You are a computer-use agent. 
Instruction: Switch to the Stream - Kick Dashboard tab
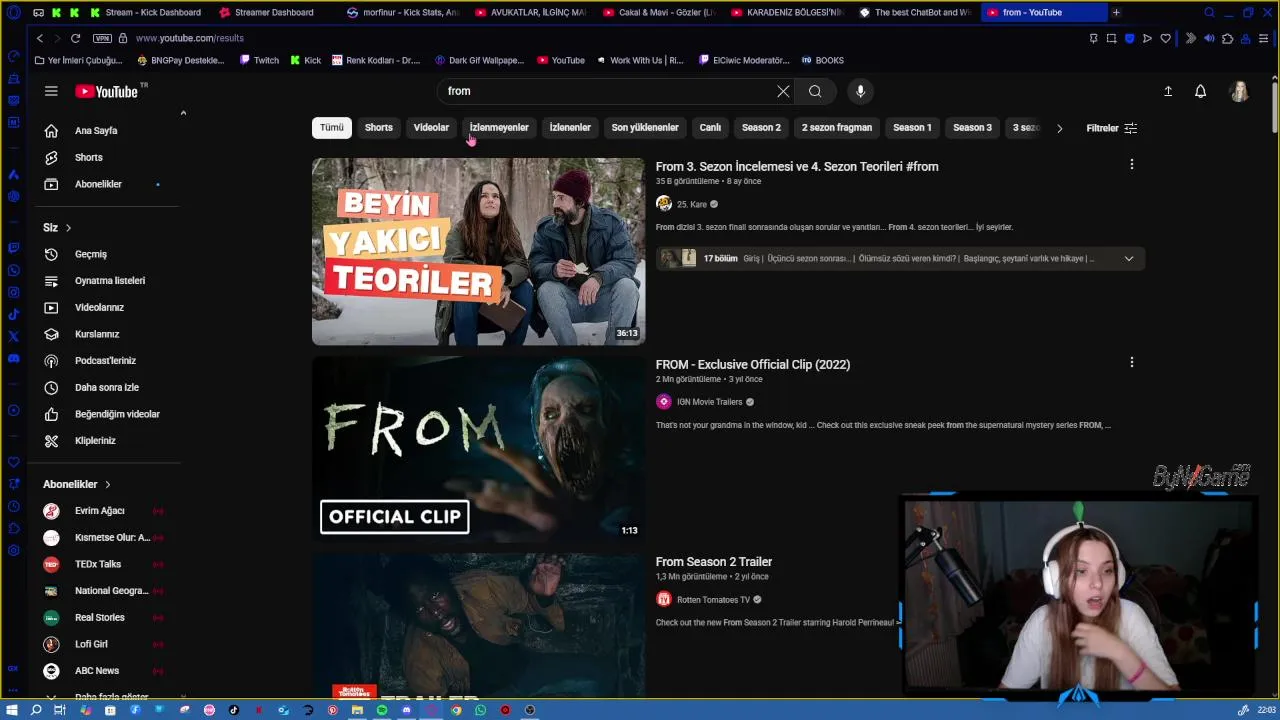(146, 12)
